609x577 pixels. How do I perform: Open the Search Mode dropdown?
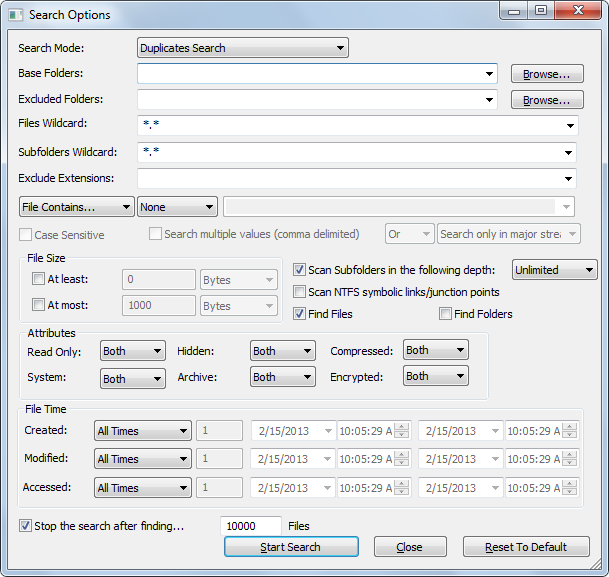click(x=243, y=48)
